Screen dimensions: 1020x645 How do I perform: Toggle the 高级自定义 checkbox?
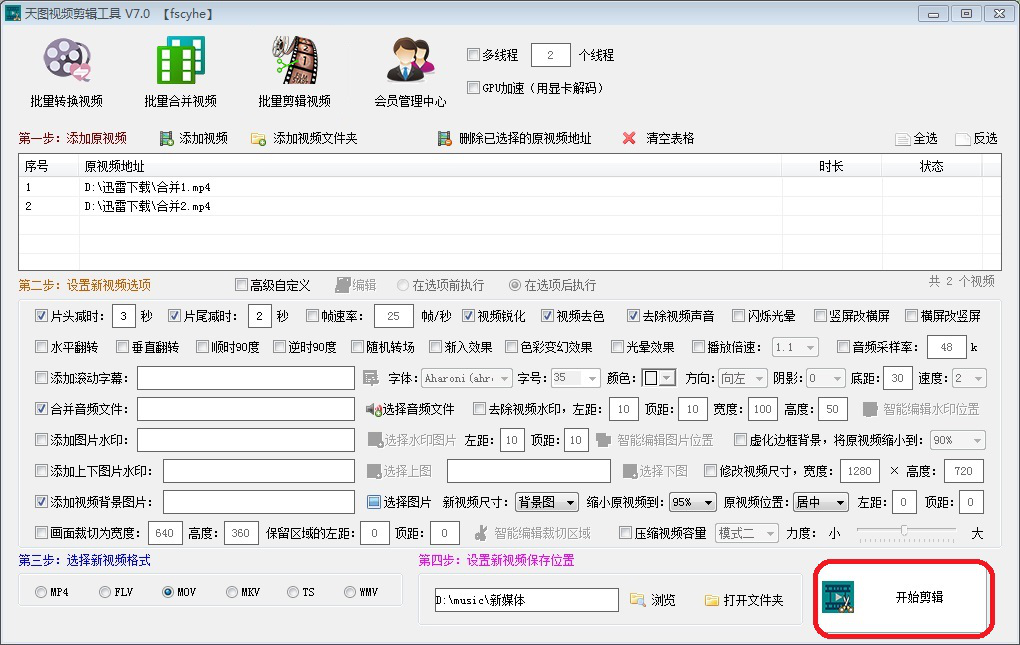click(x=241, y=285)
